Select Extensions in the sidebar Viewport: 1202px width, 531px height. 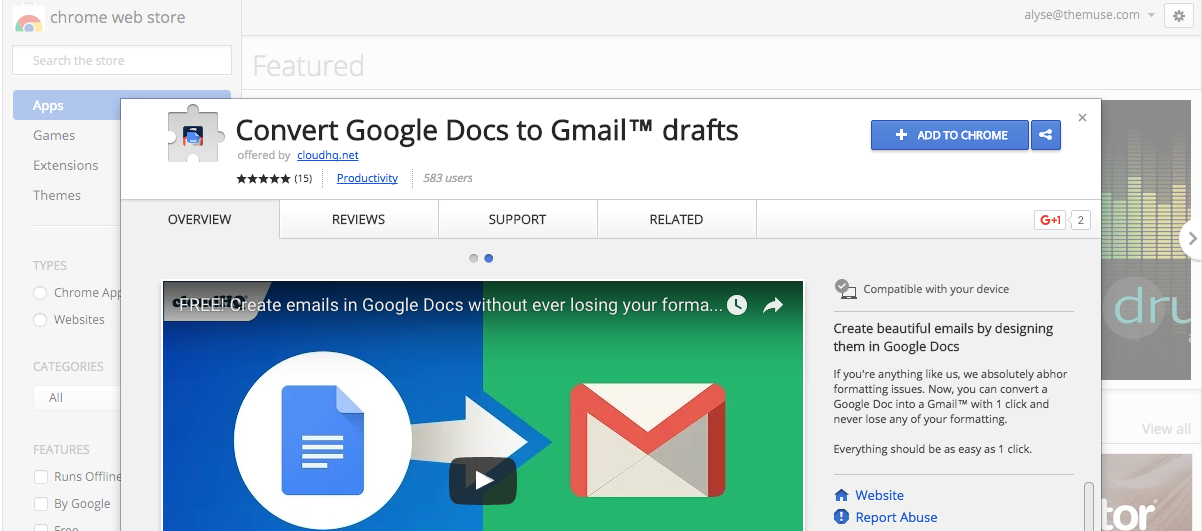67,165
